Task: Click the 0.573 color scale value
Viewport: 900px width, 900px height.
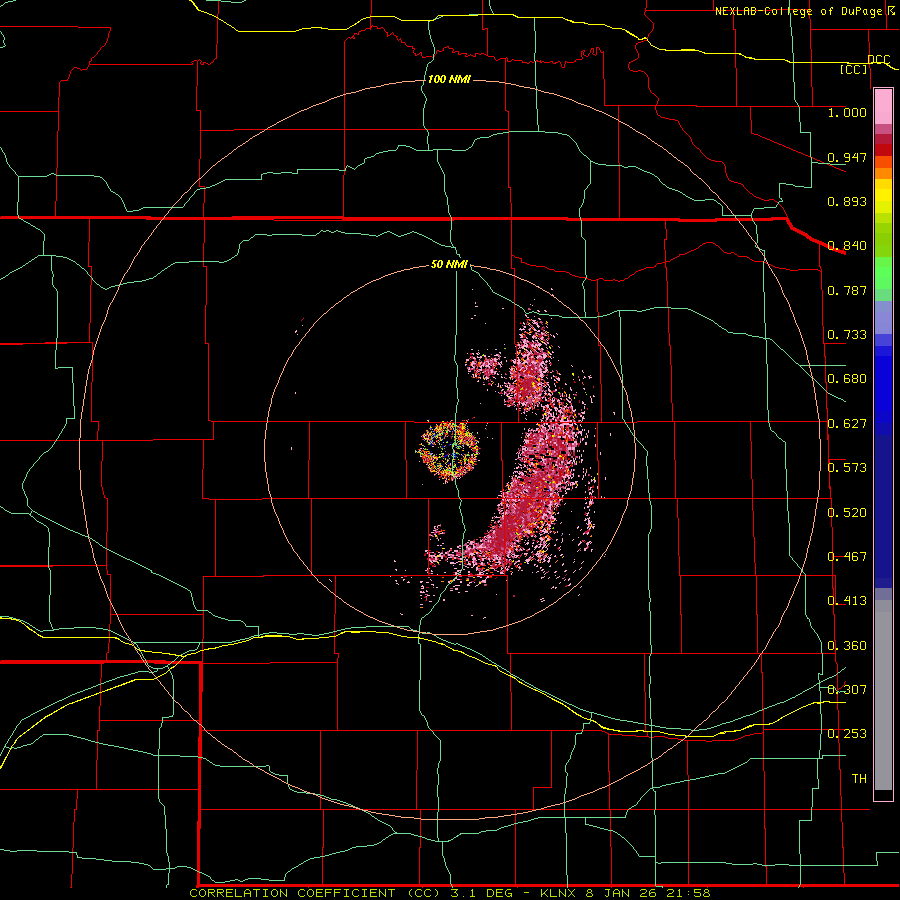Action: tap(847, 468)
